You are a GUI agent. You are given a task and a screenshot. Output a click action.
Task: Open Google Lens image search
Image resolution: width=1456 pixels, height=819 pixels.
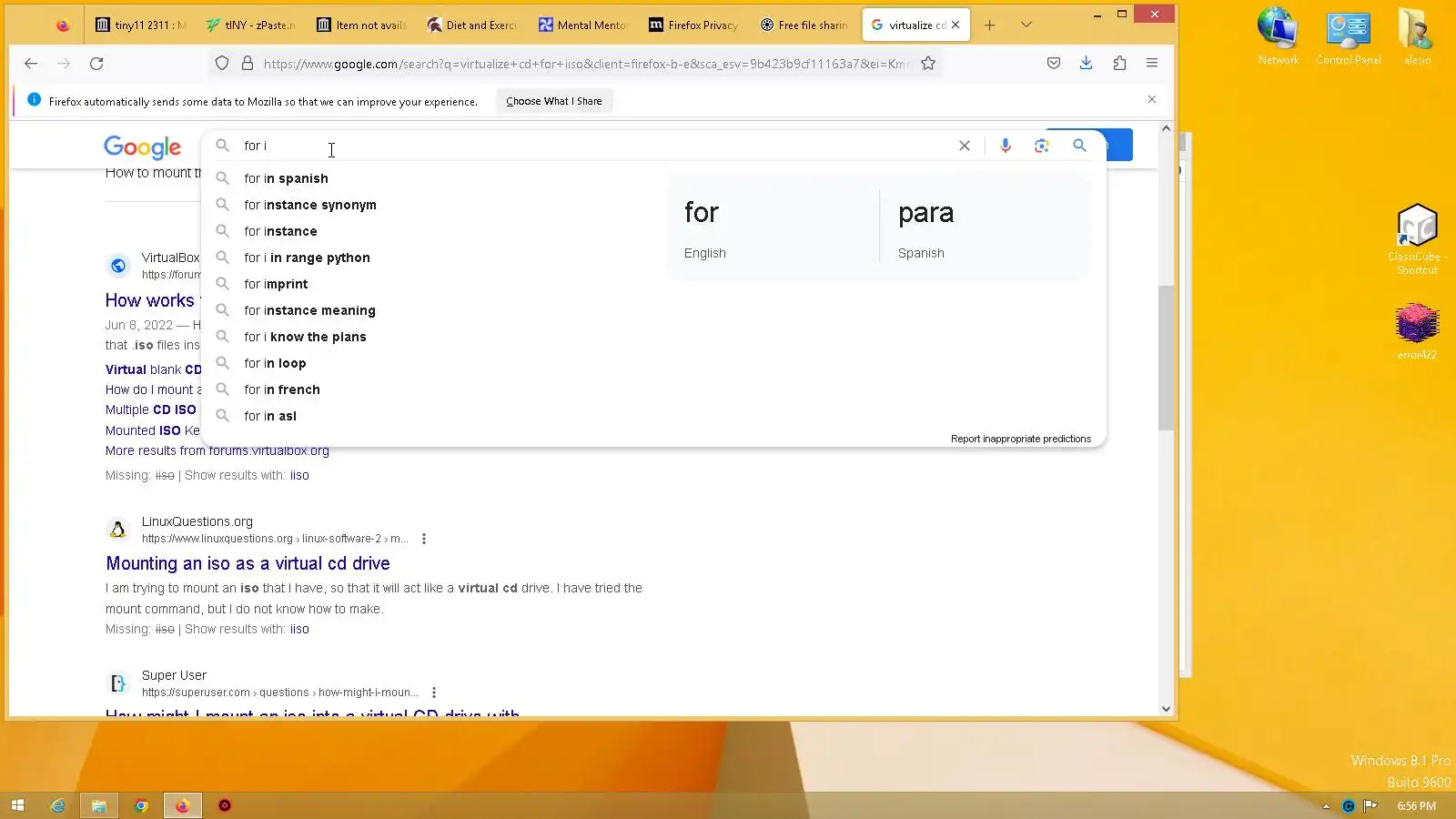(x=1042, y=146)
